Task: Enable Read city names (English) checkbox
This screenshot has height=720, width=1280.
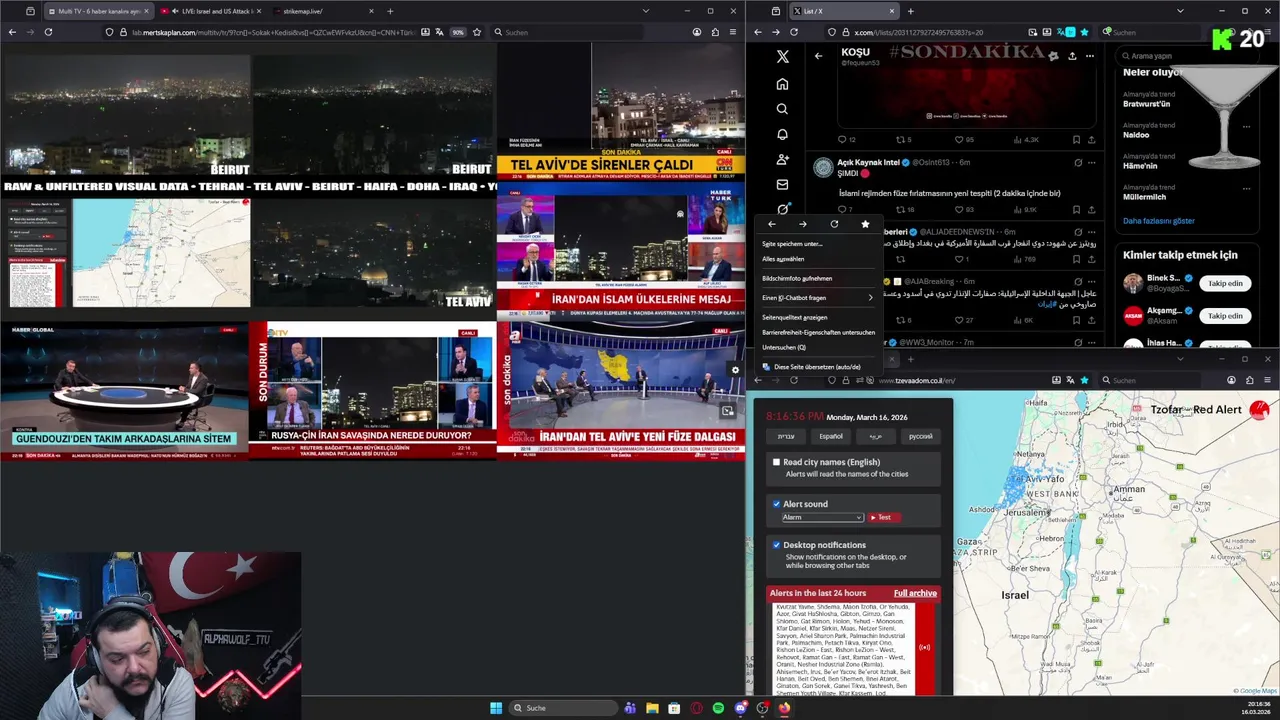Action: click(x=776, y=462)
